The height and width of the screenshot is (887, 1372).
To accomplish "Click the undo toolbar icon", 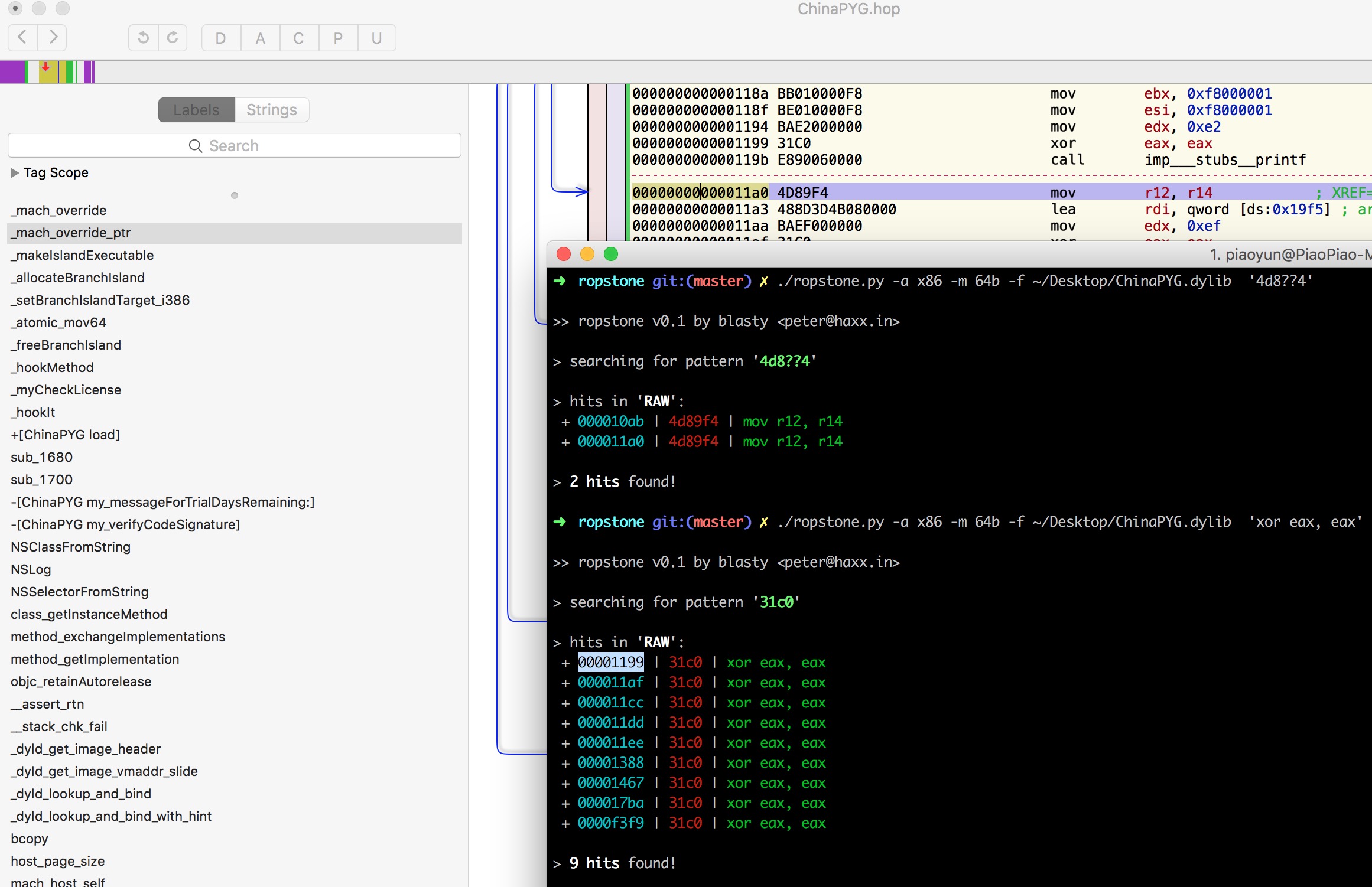I will click(x=144, y=38).
